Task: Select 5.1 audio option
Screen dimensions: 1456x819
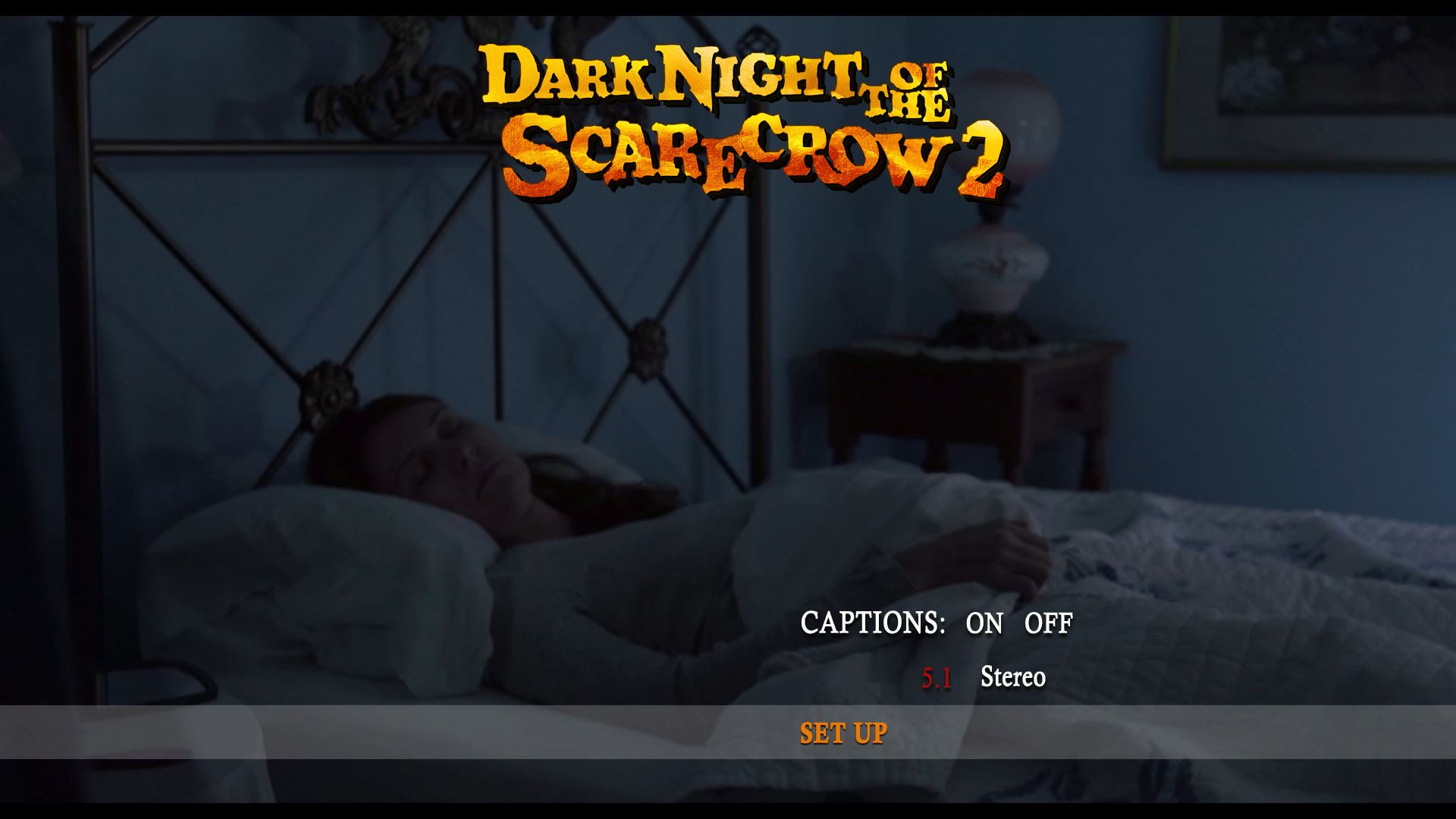Action: (937, 678)
